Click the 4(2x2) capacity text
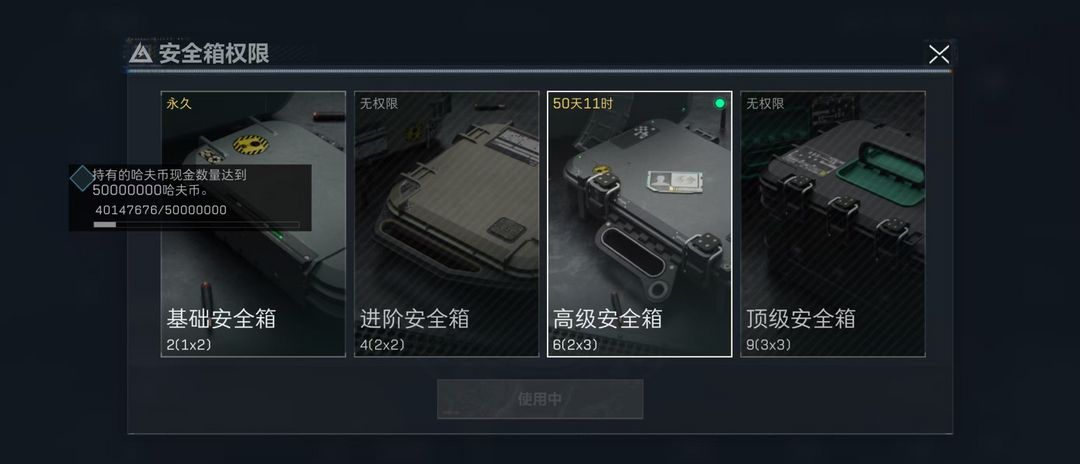The width and height of the screenshot is (1080, 464). coord(382,345)
